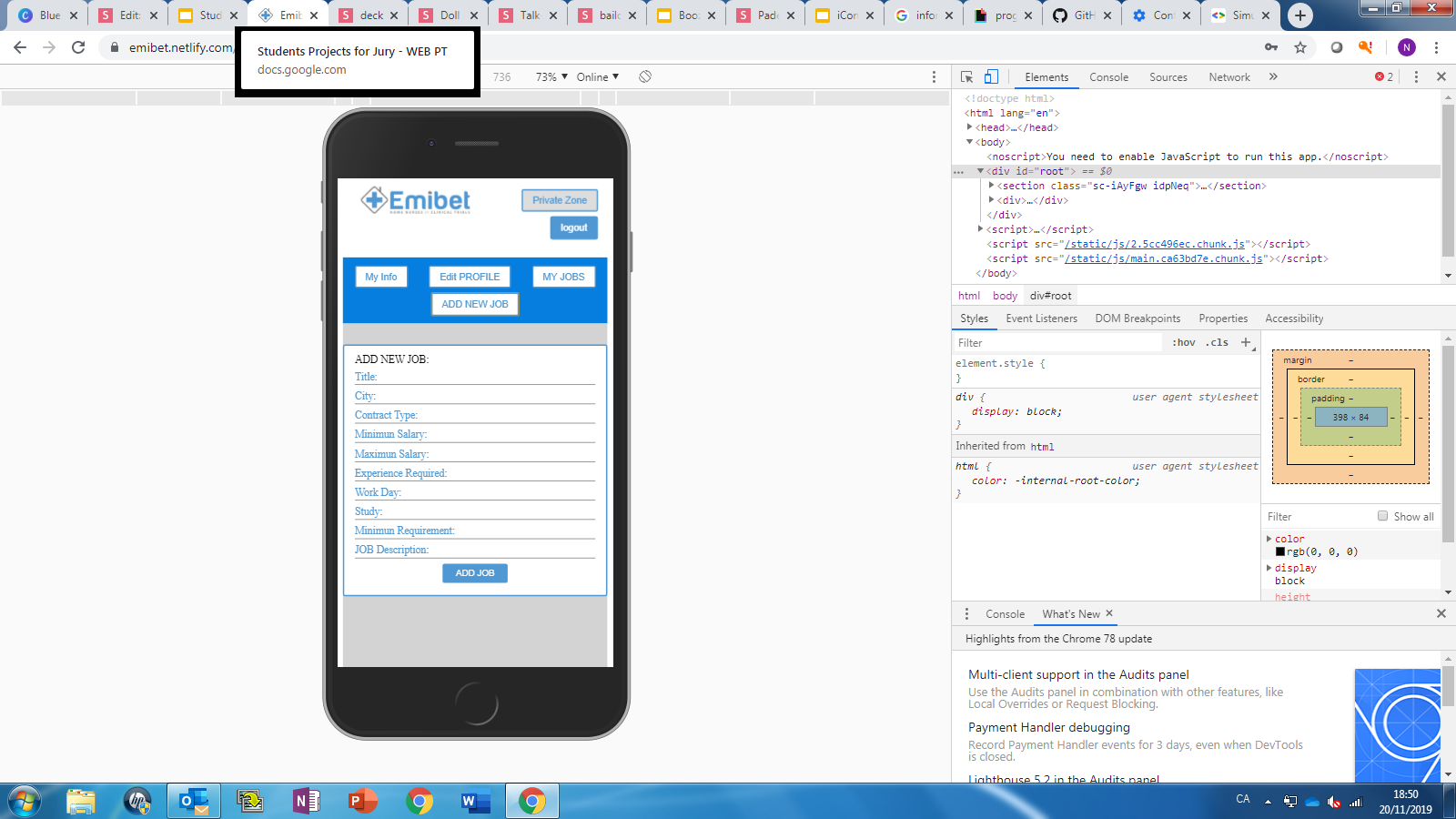Click the ADD JOB submit button
Image resolution: width=1456 pixels, height=819 pixels.
pos(475,573)
